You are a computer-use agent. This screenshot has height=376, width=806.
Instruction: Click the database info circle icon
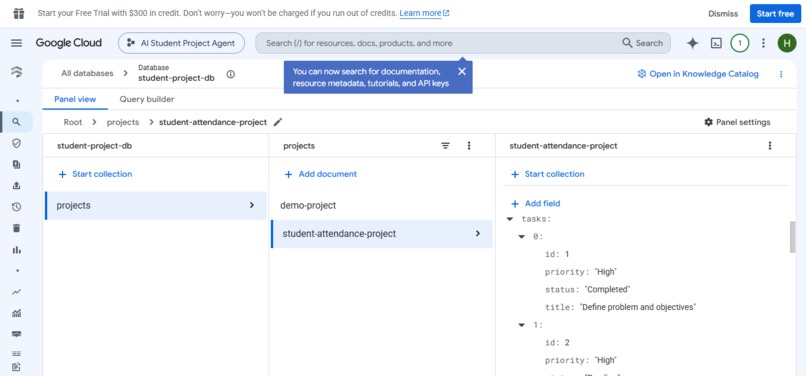[x=231, y=74]
